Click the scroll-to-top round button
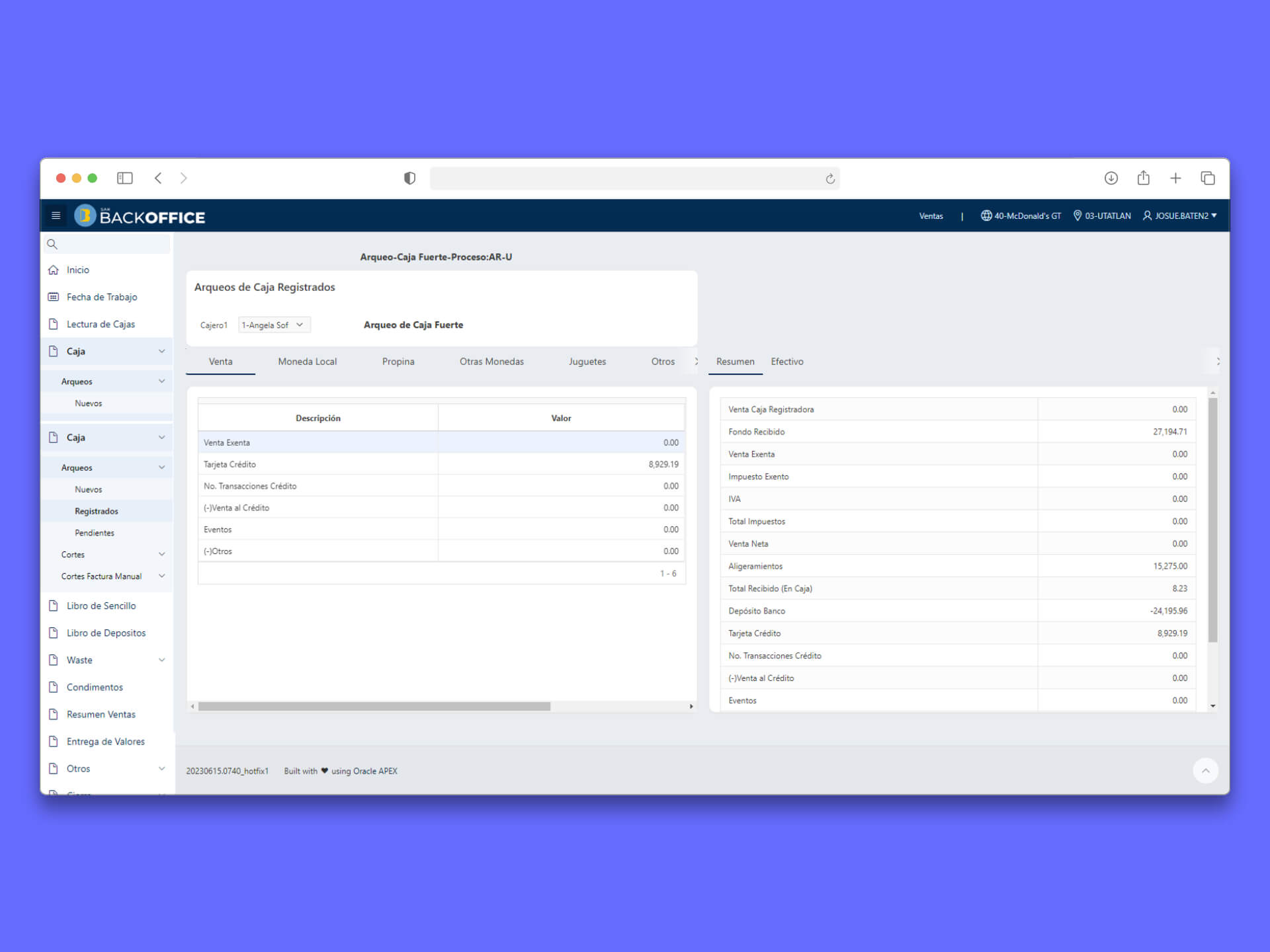 click(1205, 770)
